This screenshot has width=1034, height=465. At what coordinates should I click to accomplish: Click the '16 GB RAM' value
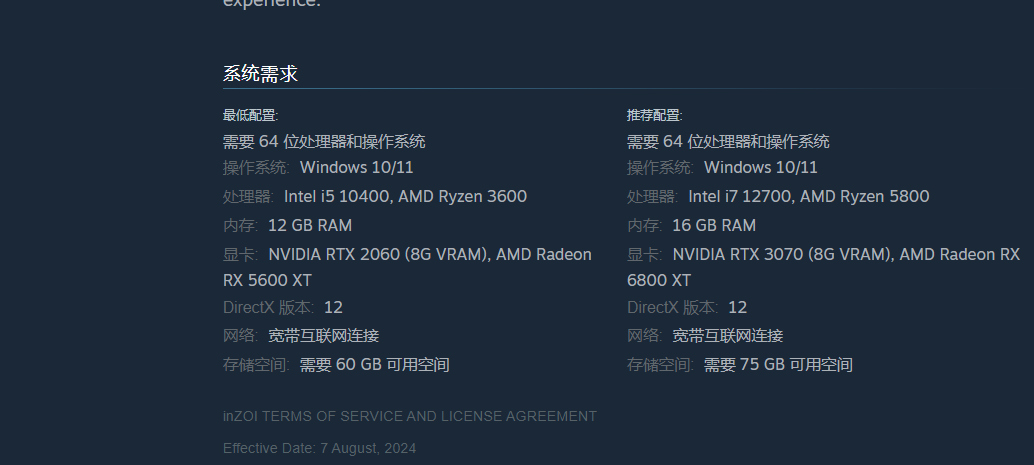(x=714, y=226)
